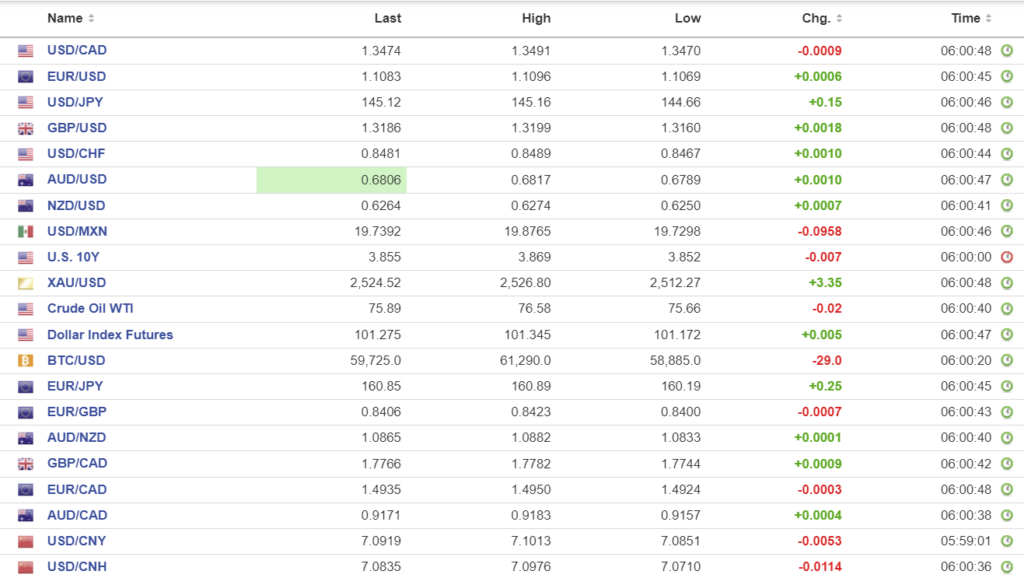Click the High column header

[x=536, y=18]
